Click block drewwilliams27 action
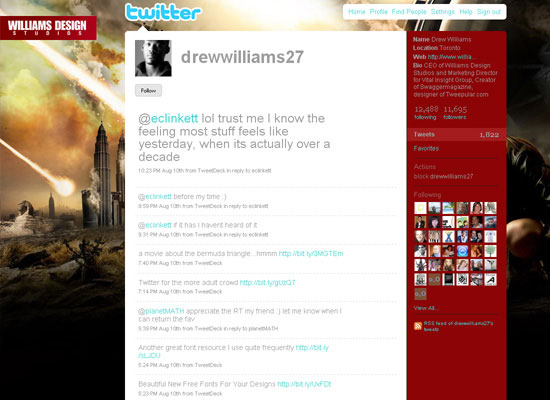The height and width of the screenshot is (400, 550). (x=443, y=176)
